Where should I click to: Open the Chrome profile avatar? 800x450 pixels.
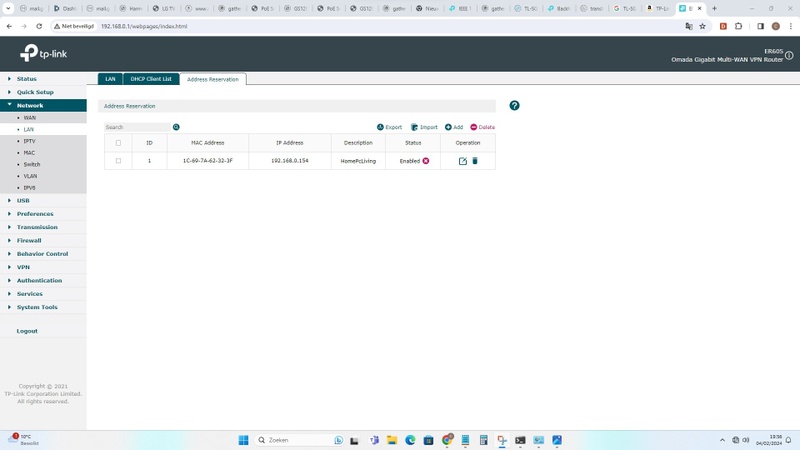(776, 26)
